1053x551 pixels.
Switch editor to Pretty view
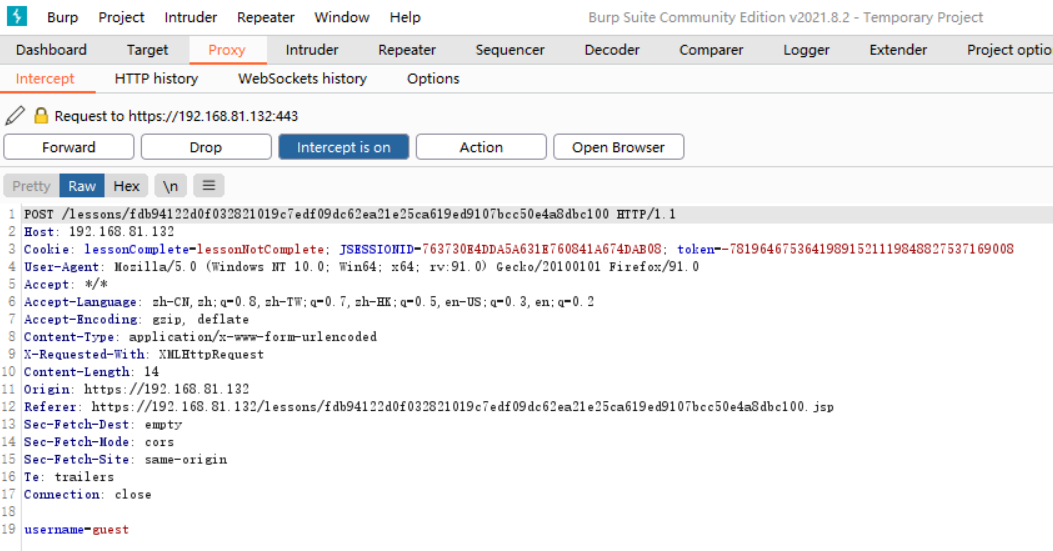pyautogui.click(x=31, y=186)
